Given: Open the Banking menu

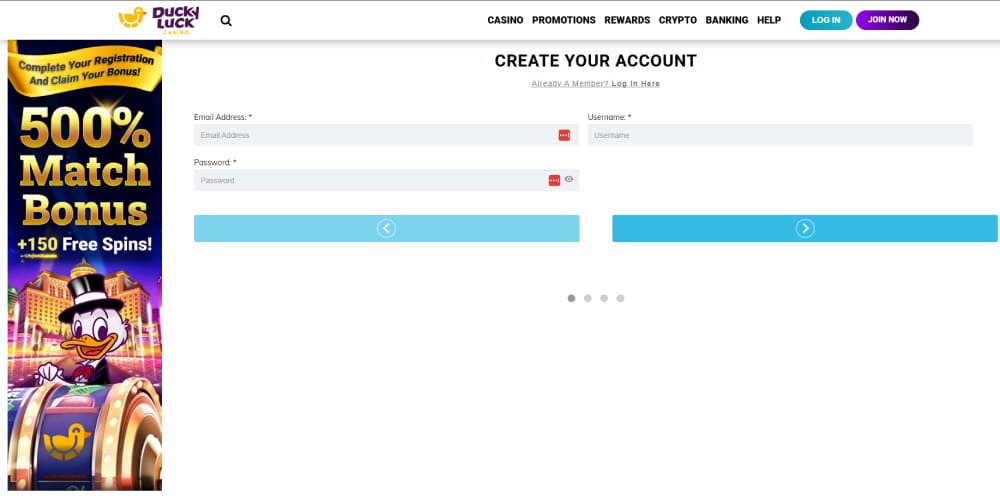Looking at the screenshot, I should [x=727, y=20].
